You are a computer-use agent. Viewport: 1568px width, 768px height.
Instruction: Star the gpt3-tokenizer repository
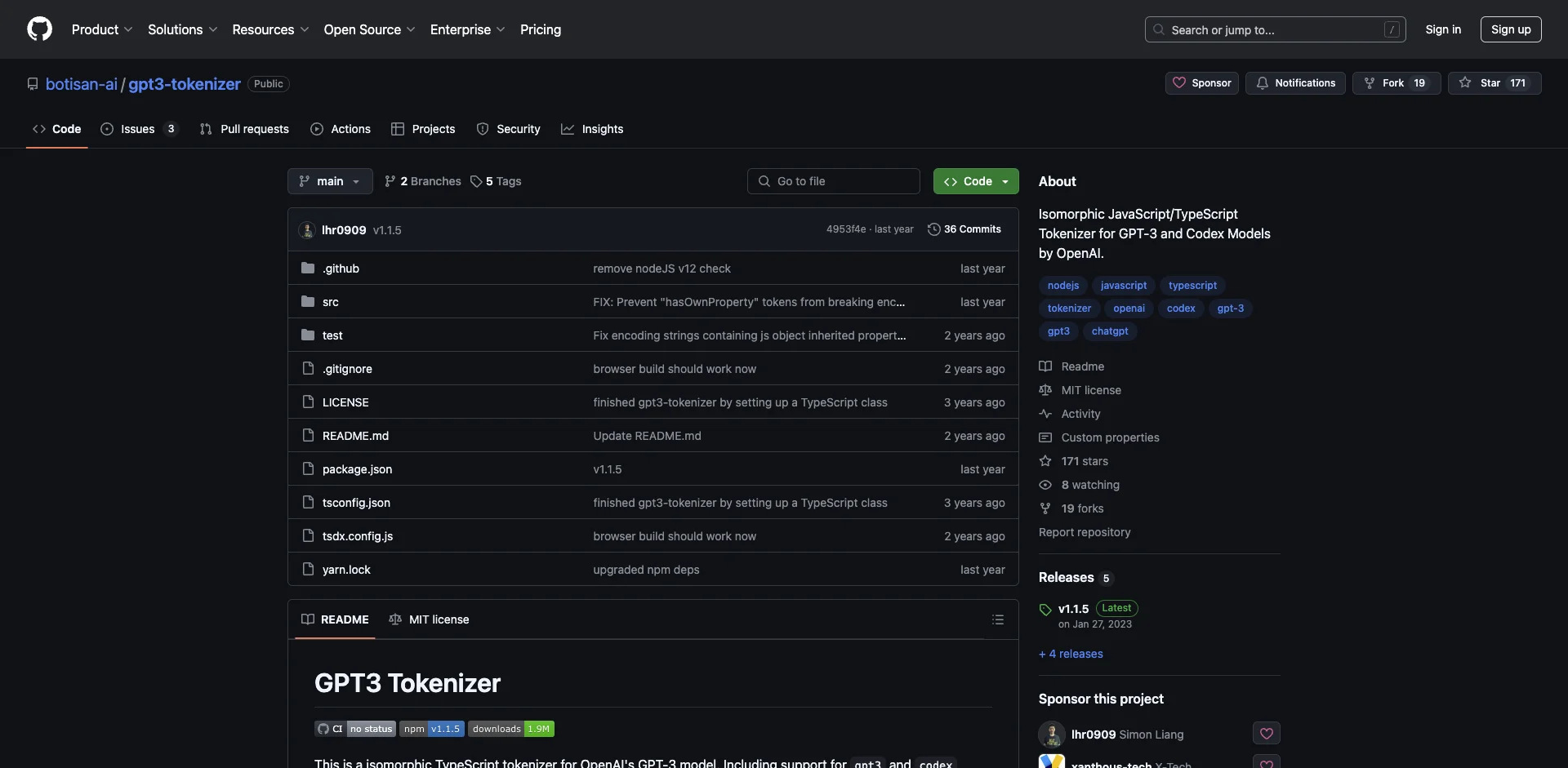tap(1494, 83)
